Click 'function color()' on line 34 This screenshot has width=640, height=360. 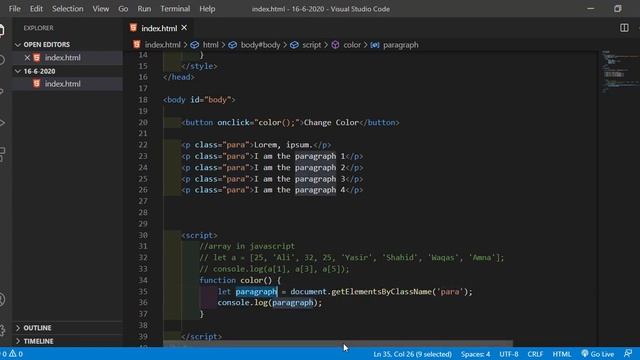tap(236, 280)
